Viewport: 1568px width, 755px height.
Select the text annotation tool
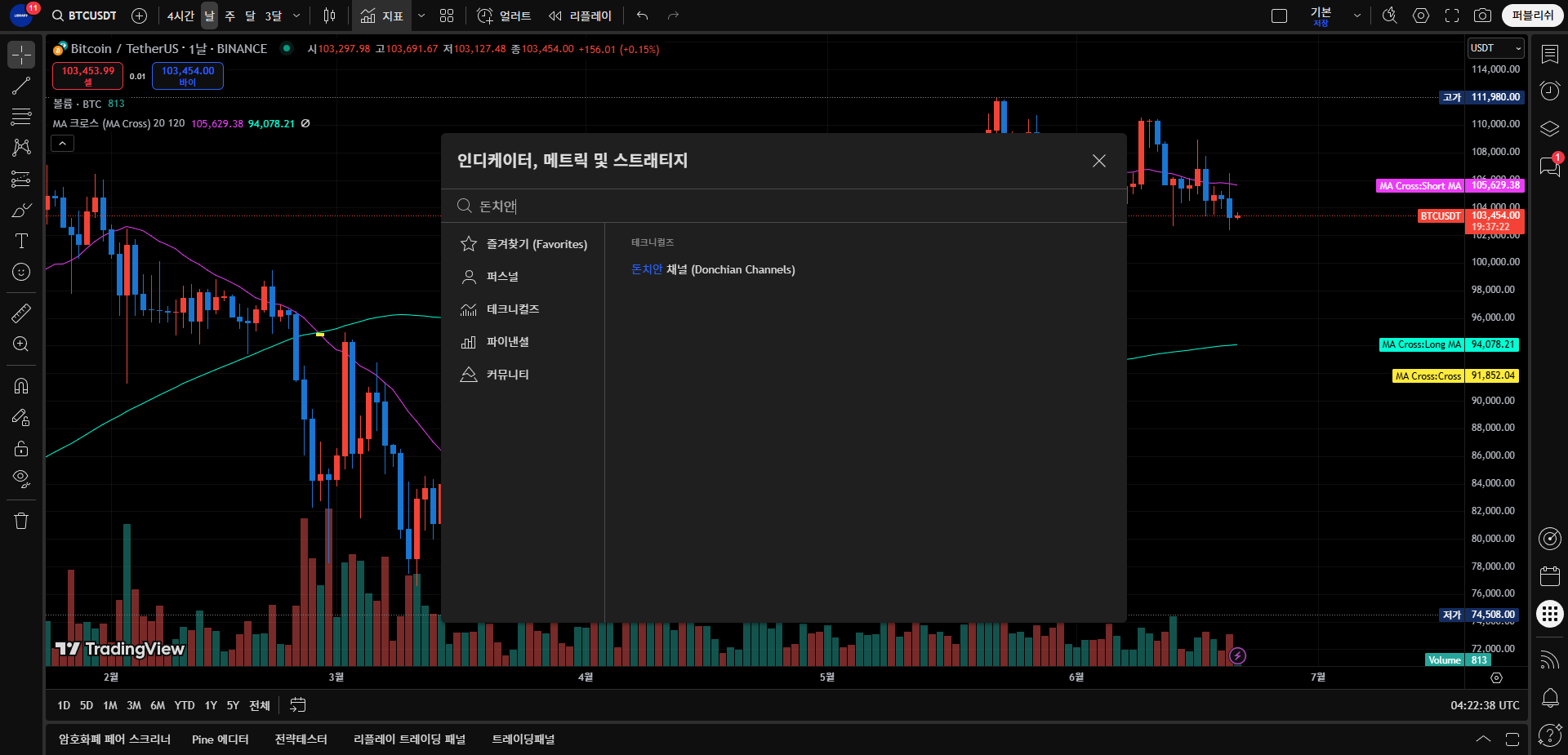pos(21,241)
